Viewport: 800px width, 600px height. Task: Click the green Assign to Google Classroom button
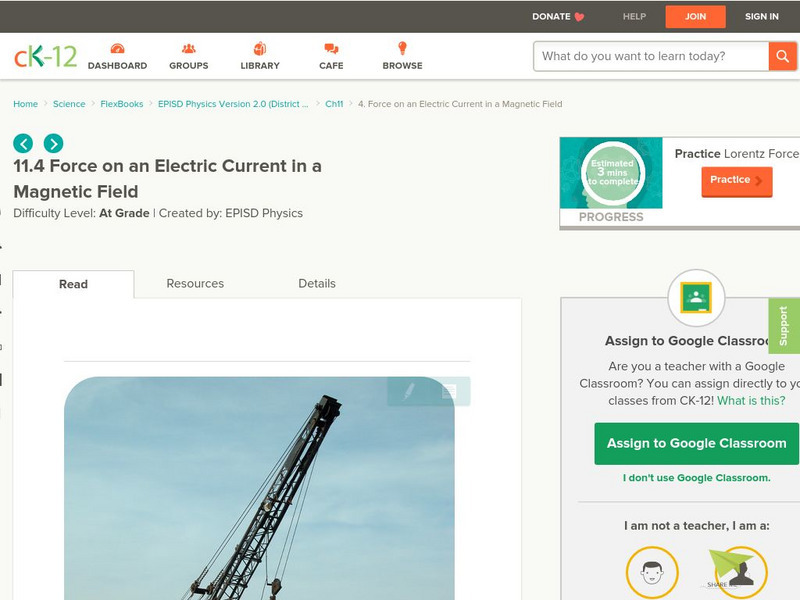click(x=696, y=443)
